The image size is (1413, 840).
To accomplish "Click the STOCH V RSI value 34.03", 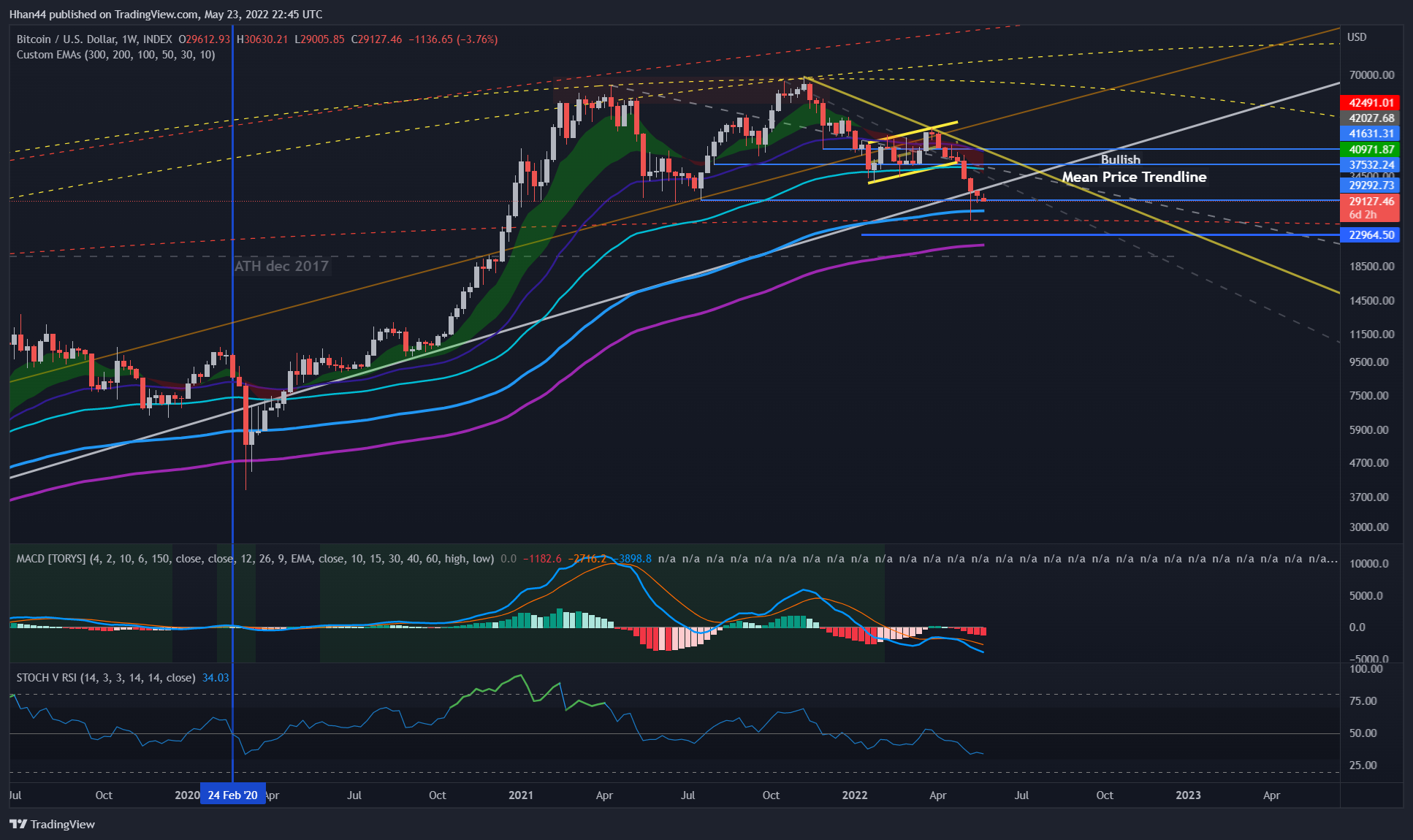I will pos(216,678).
